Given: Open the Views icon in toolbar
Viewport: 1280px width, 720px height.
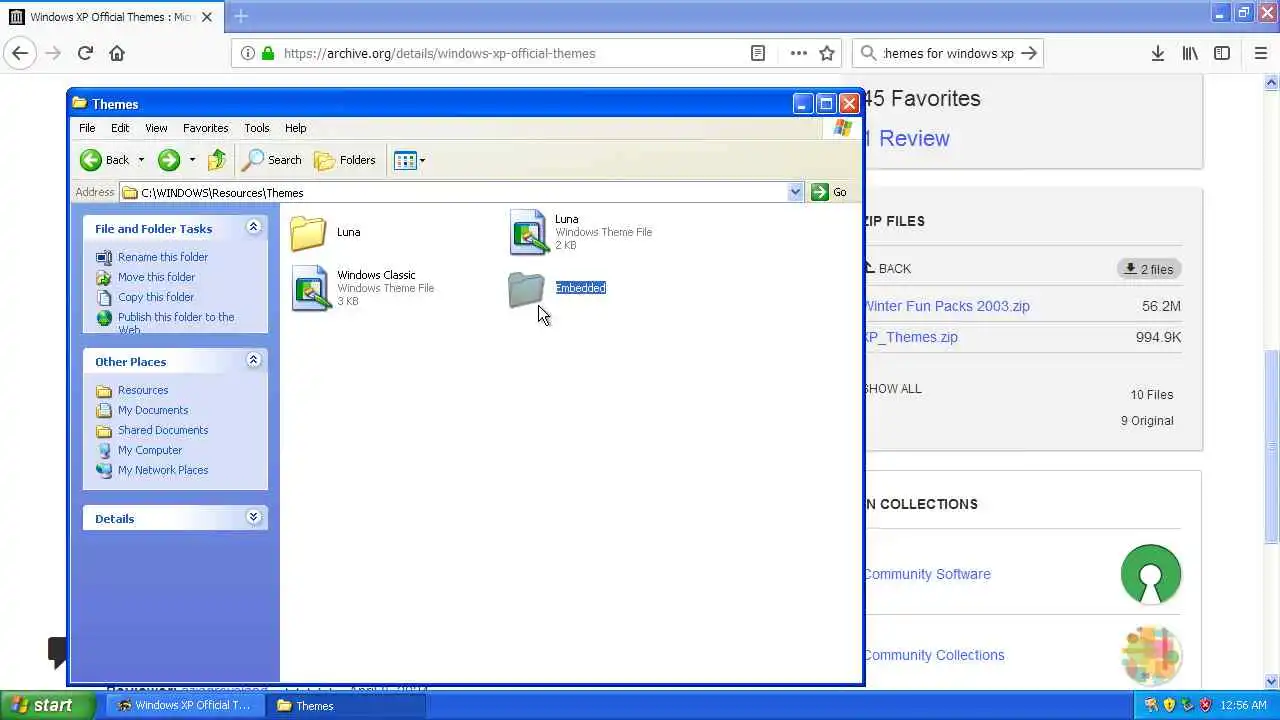Looking at the screenshot, I should pos(405,160).
